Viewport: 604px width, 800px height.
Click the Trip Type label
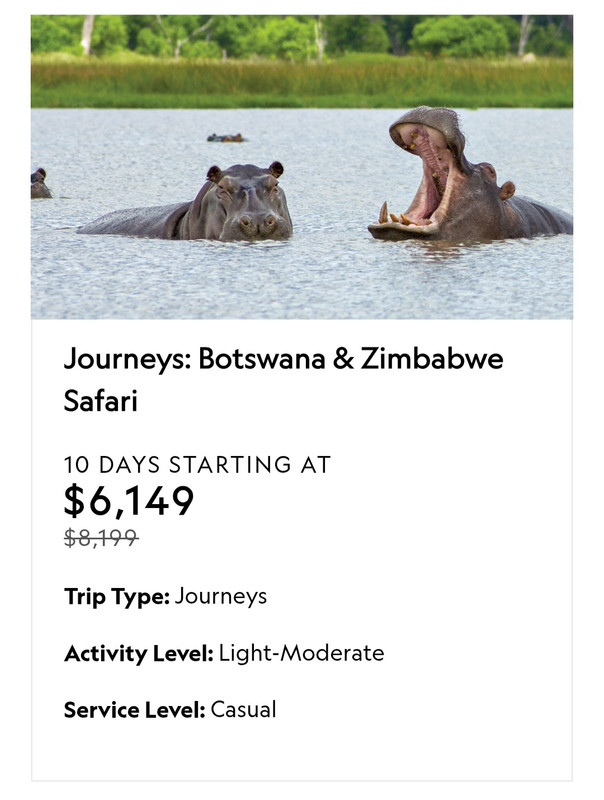pyautogui.click(x=117, y=596)
